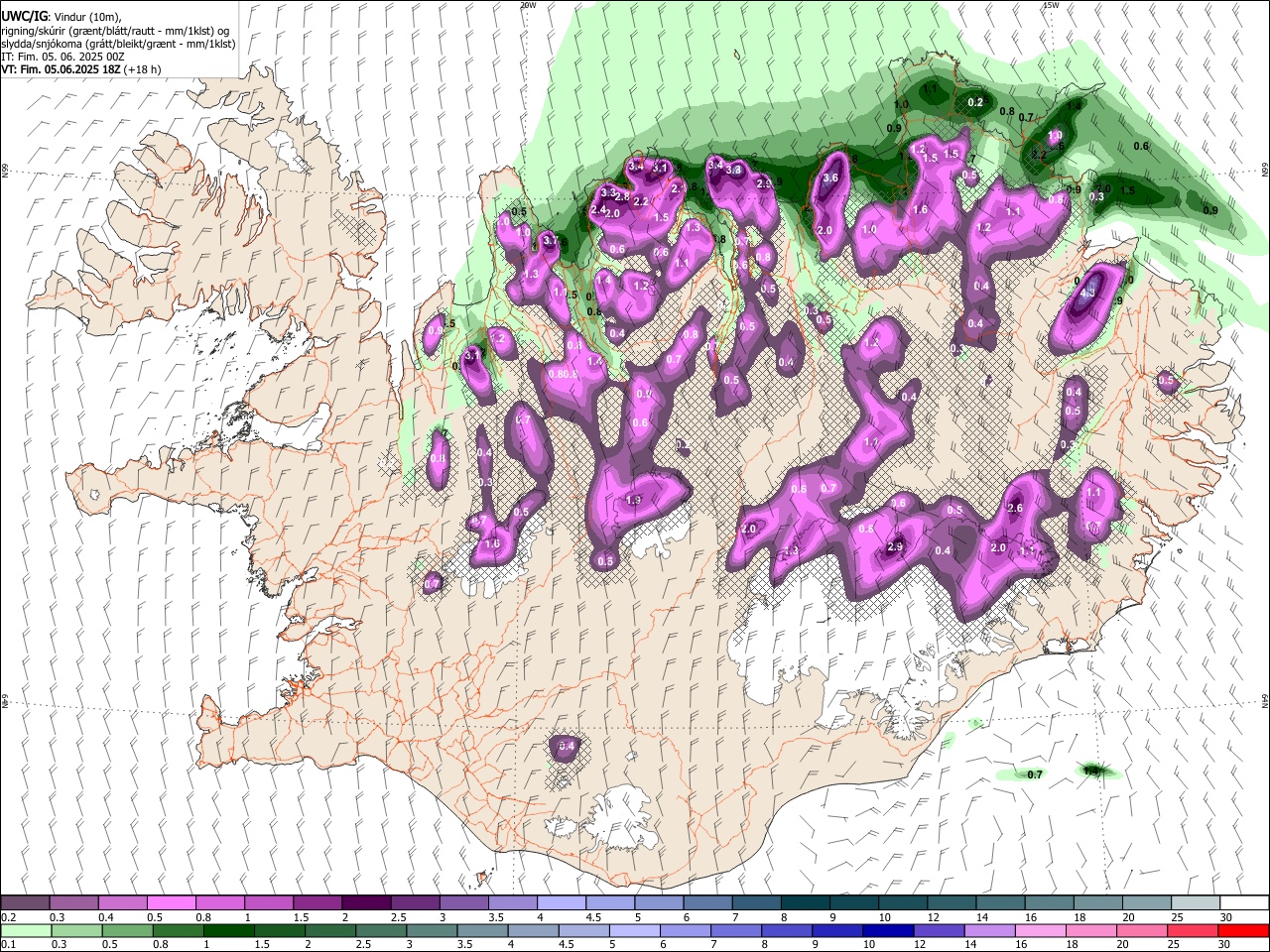Viewport: 1270px width, 952px height.
Task: Click the white final swatch of the snow legend
Action: 1244,902
